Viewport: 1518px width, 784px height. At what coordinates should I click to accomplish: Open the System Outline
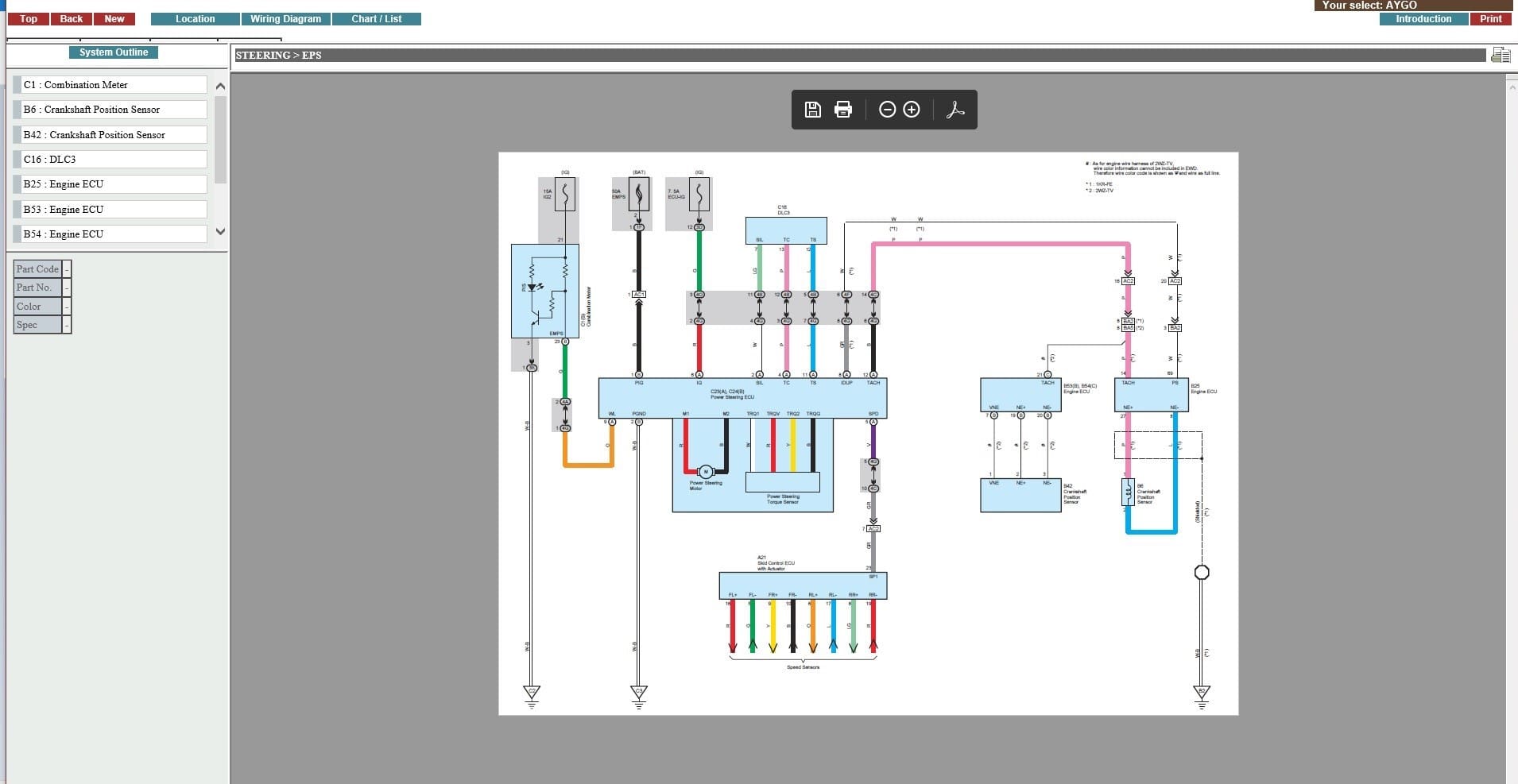coord(114,52)
